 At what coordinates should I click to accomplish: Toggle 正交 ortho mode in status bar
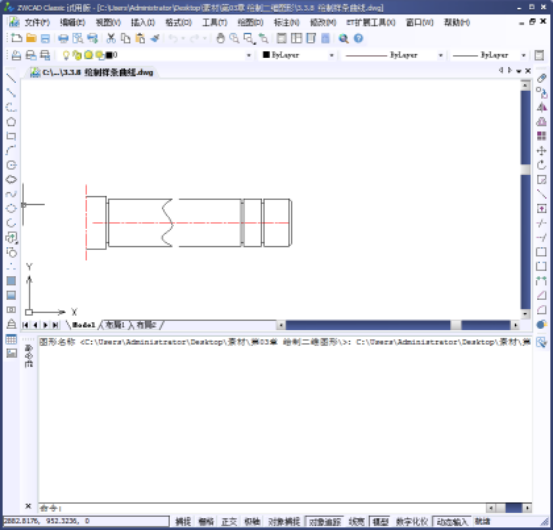[x=229, y=521]
